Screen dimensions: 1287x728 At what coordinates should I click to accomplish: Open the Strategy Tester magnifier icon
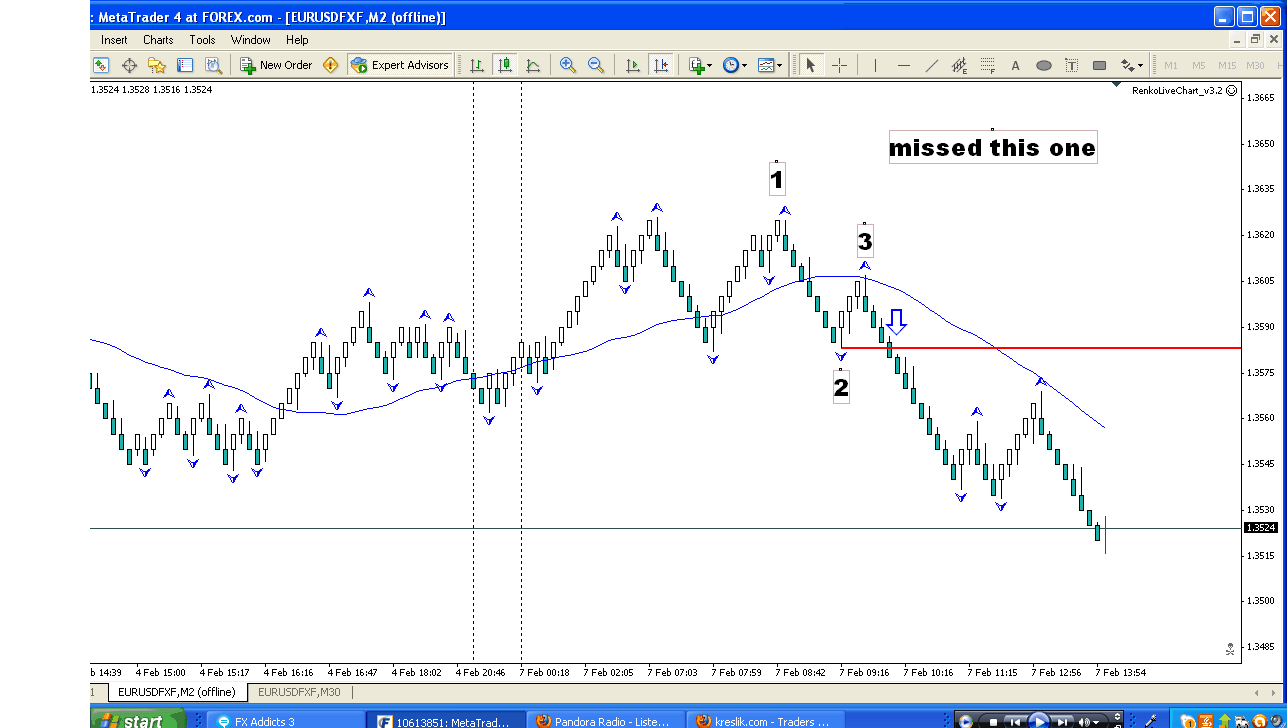[x=213, y=65]
